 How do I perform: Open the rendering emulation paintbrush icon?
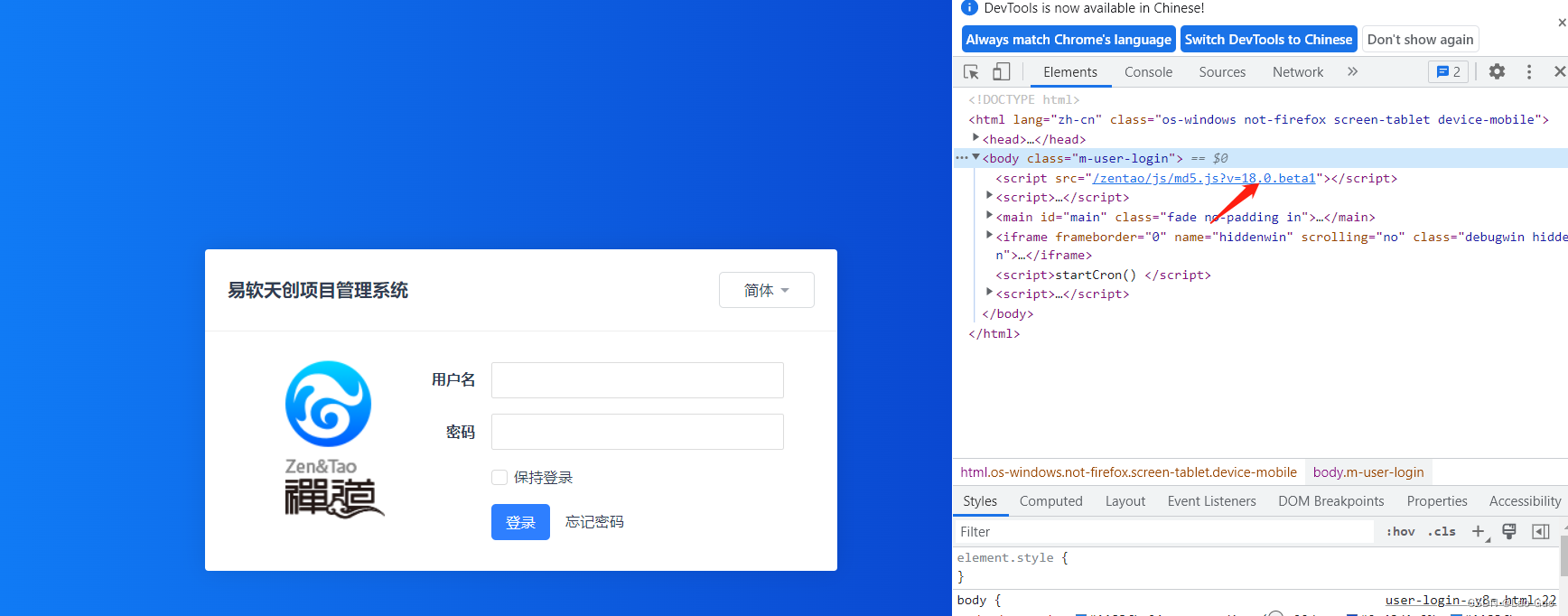point(1508,531)
